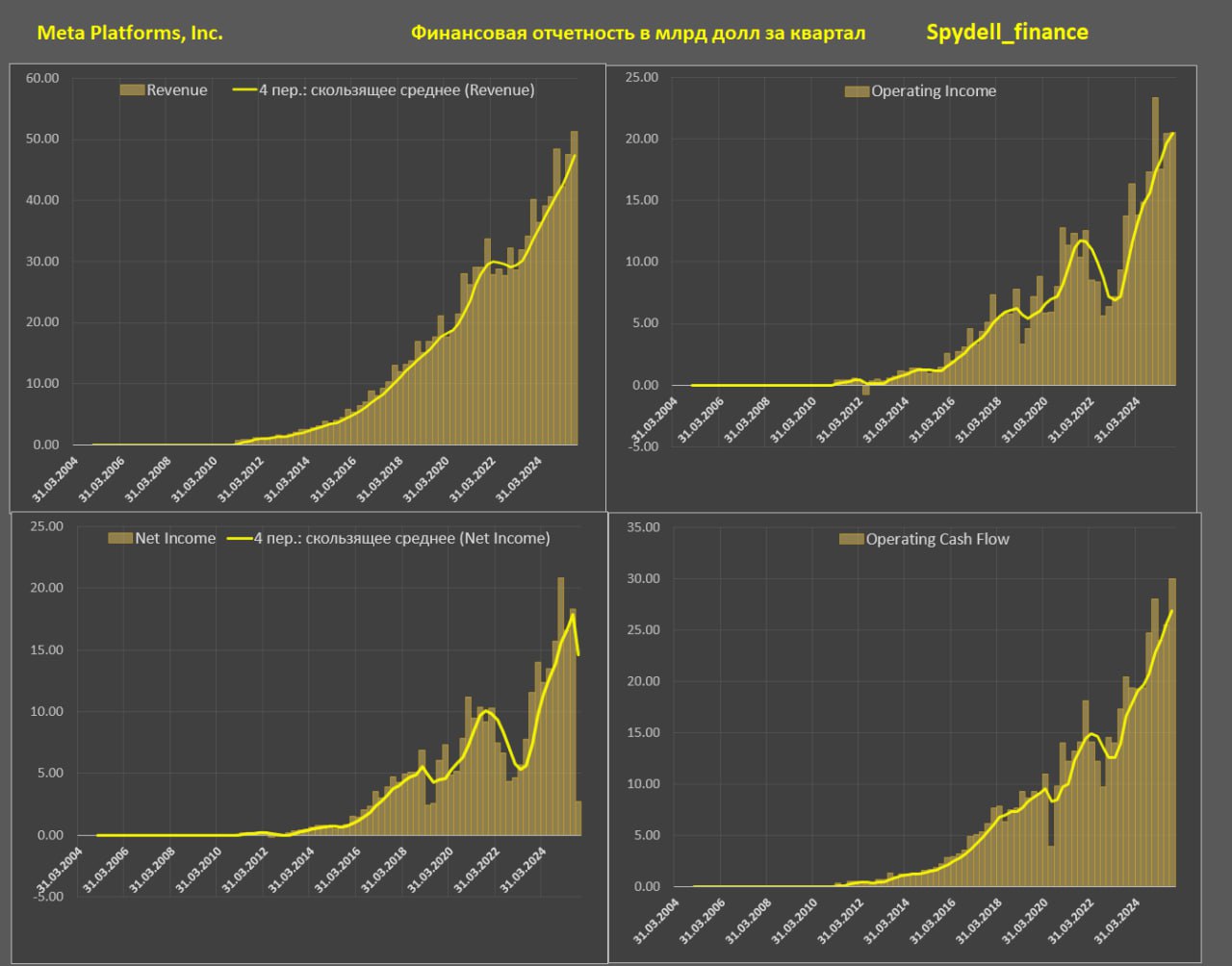Click the Operating Cash Flow legend color box

[852, 540]
